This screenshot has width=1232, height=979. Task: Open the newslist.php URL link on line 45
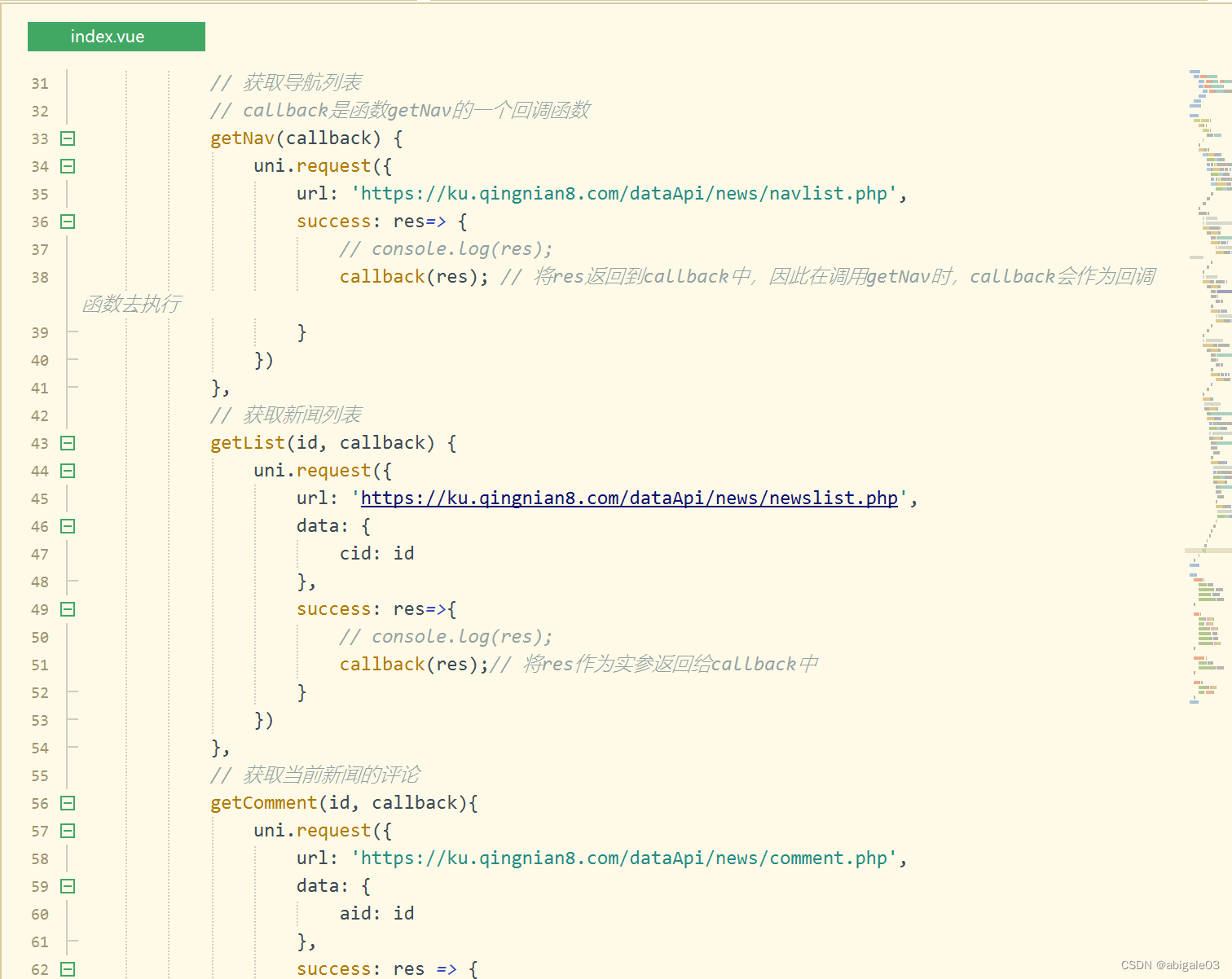(x=629, y=498)
